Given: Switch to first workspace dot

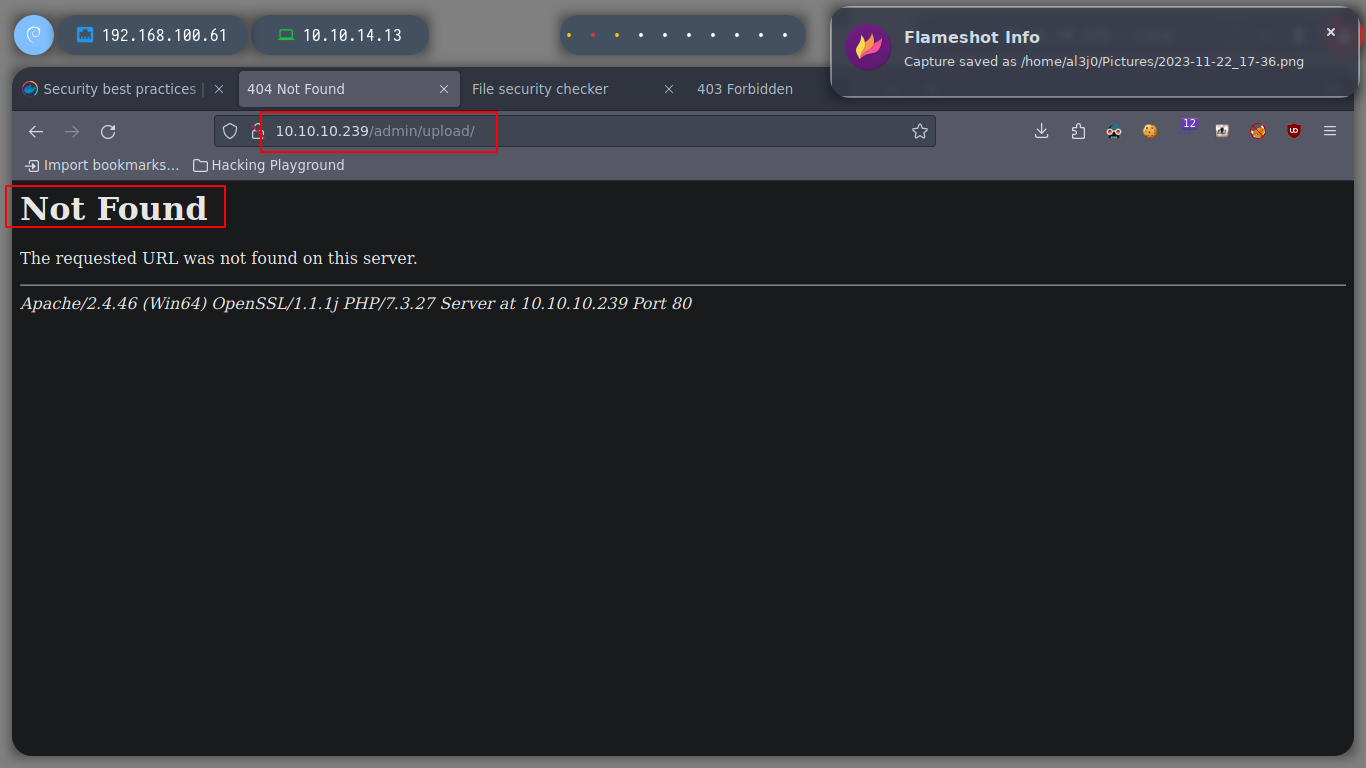Looking at the screenshot, I should [569, 35].
